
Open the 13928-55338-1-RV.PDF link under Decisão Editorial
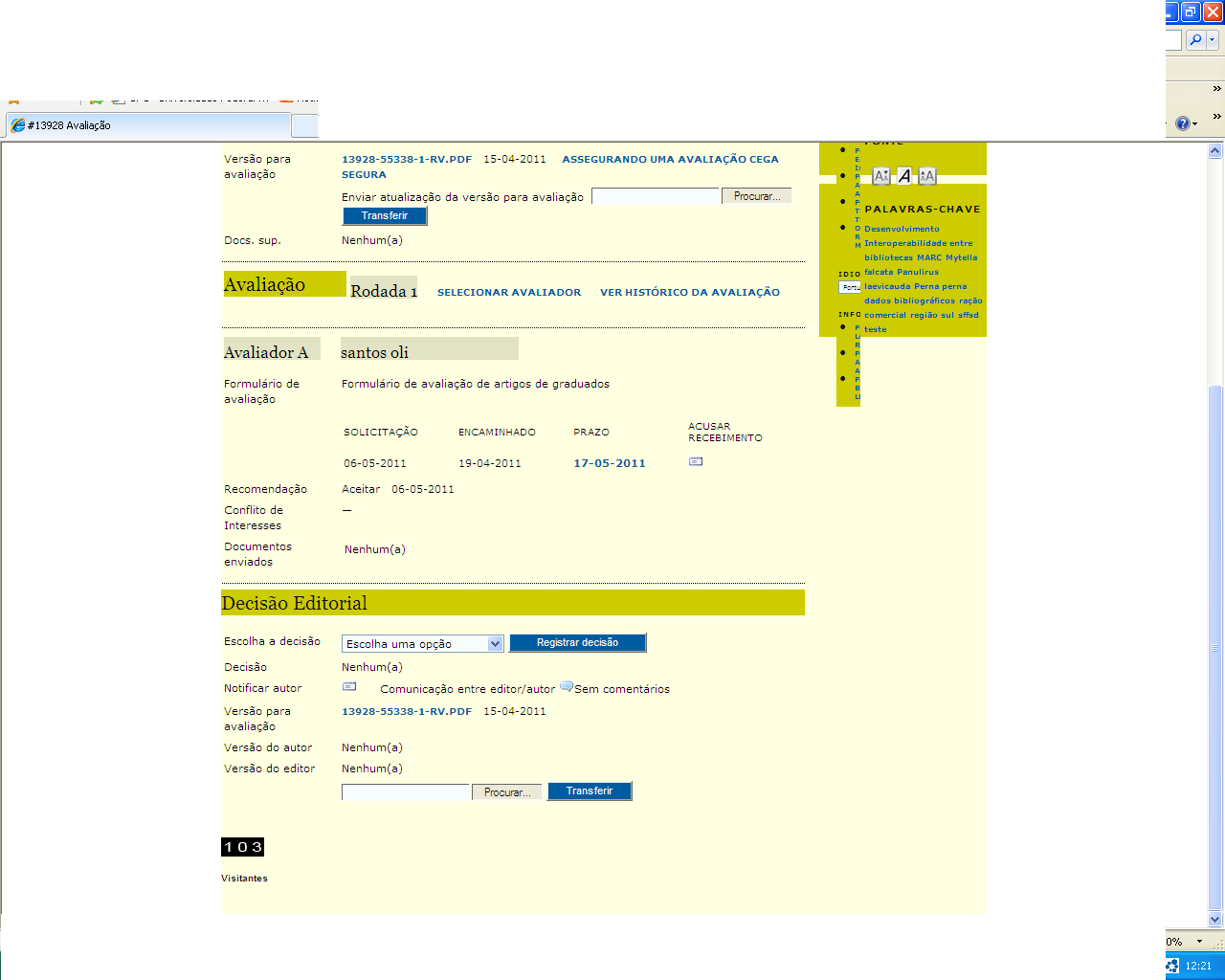pyautogui.click(x=407, y=712)
